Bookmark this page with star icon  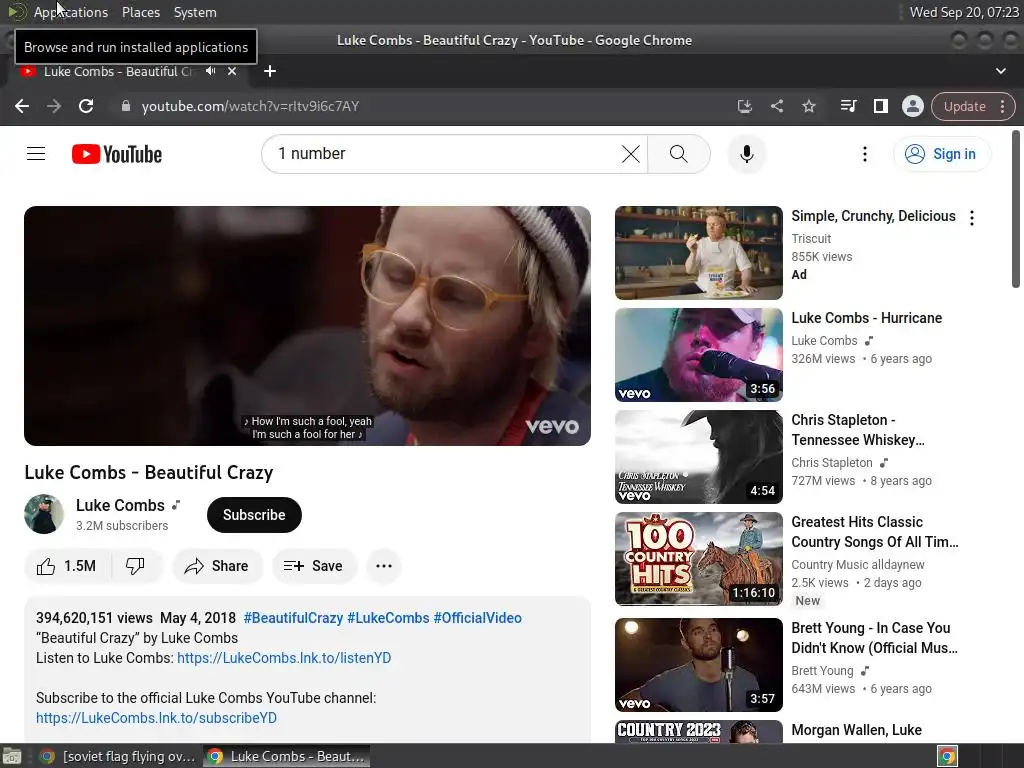(x=808, y=106)
